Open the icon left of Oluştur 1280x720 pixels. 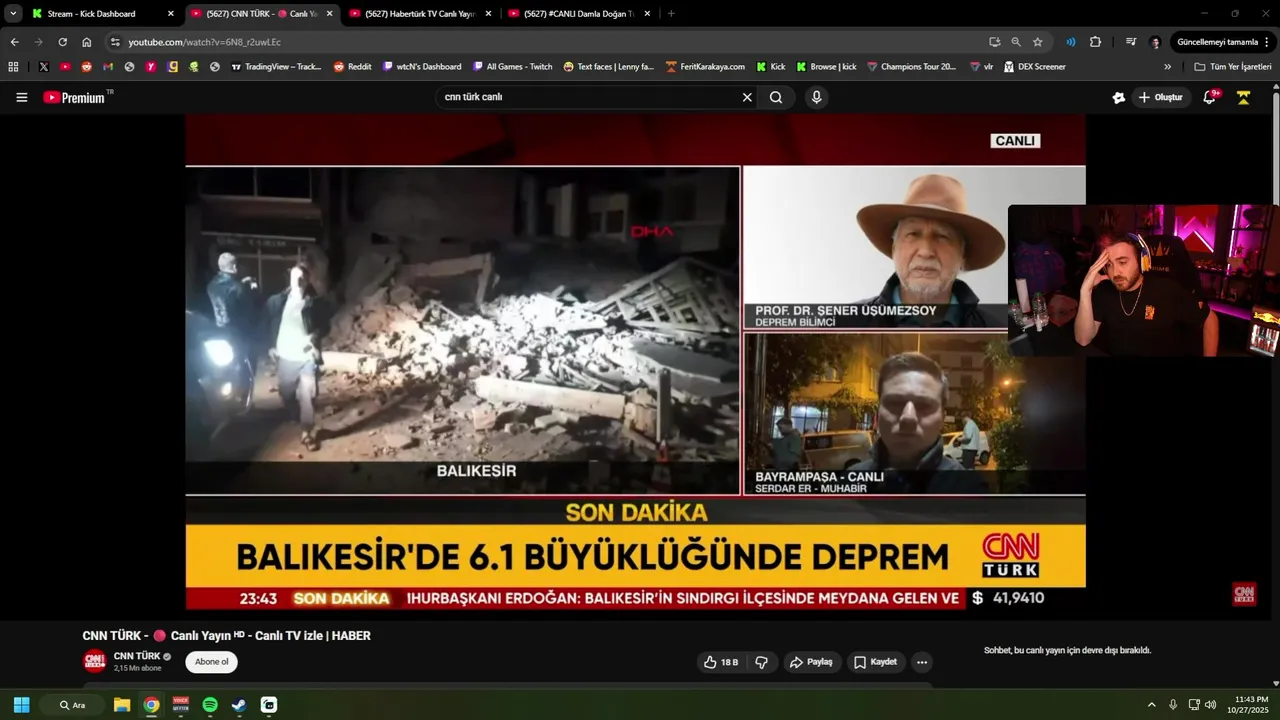[x=1119, y=97]
